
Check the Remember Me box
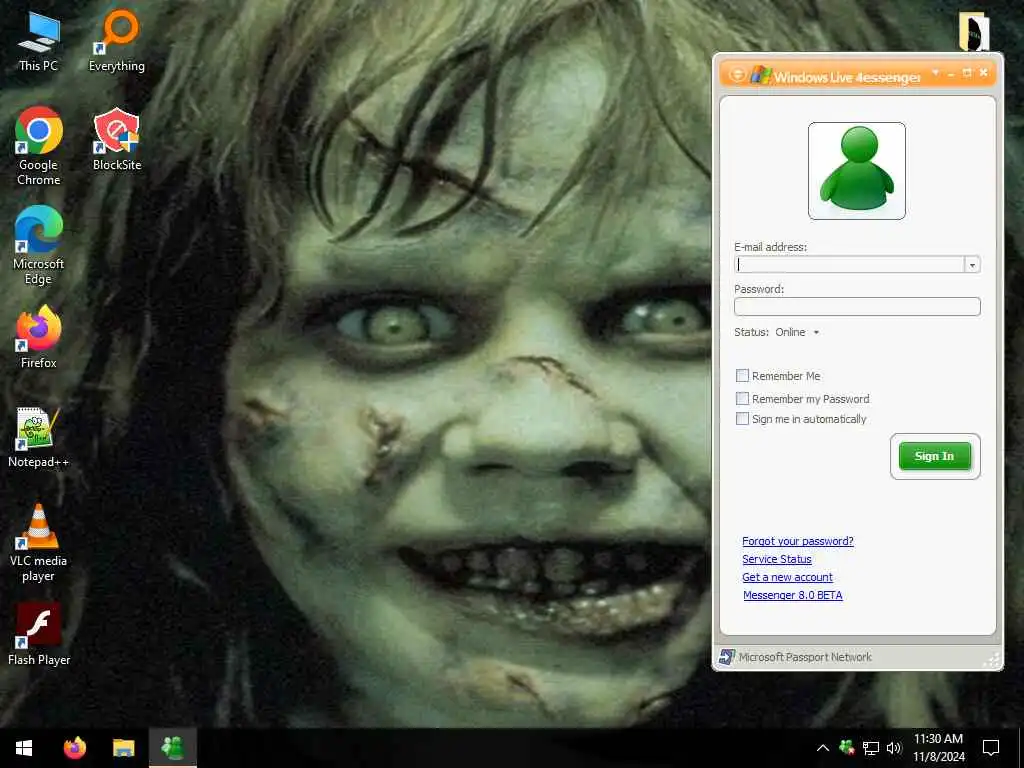point(743,376)
